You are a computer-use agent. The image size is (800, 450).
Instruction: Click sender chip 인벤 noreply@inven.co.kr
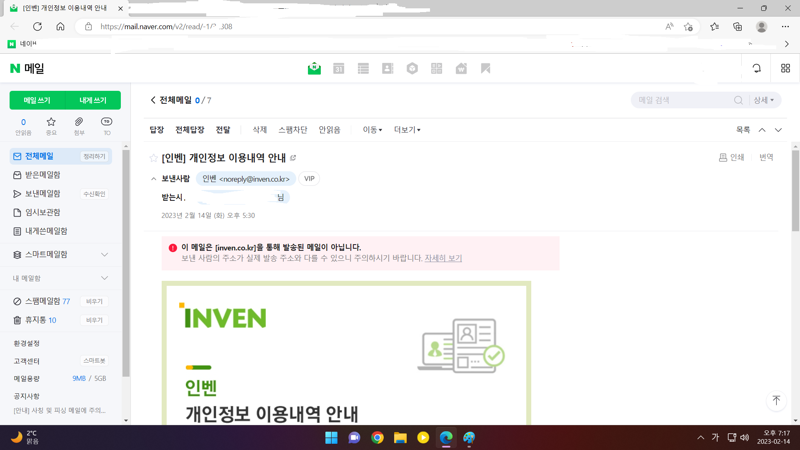pyautogui.click(x=246, y=179)
